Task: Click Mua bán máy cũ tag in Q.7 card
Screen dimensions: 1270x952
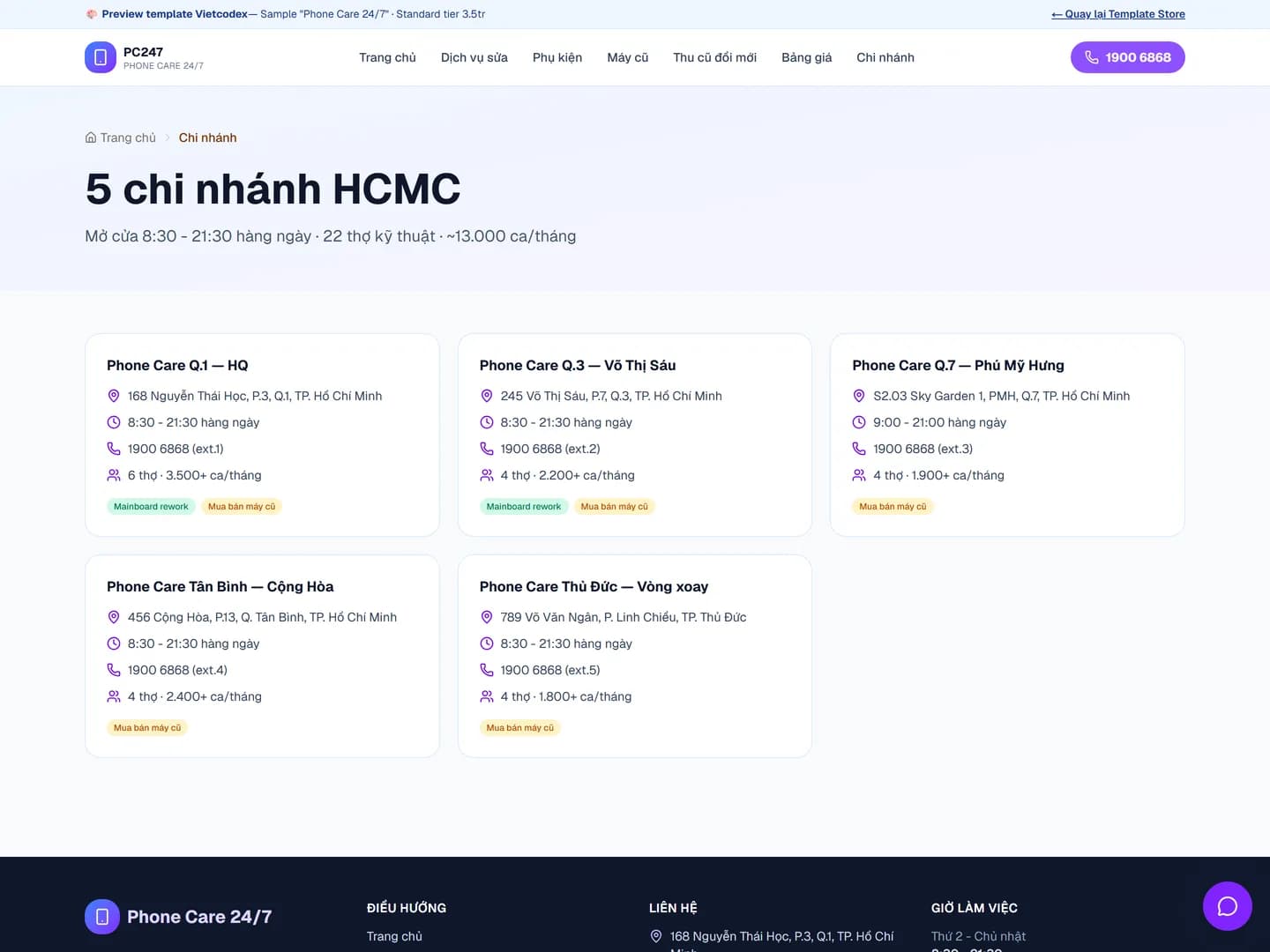Action: (x=893, y=506)
